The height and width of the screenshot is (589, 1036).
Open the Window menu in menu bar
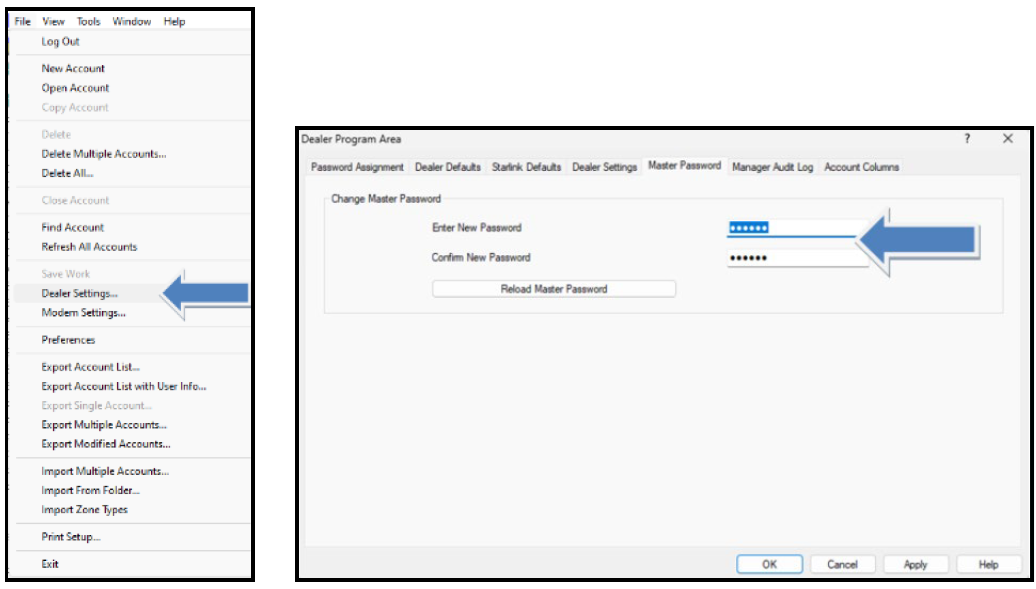click(x=132, y=21)
